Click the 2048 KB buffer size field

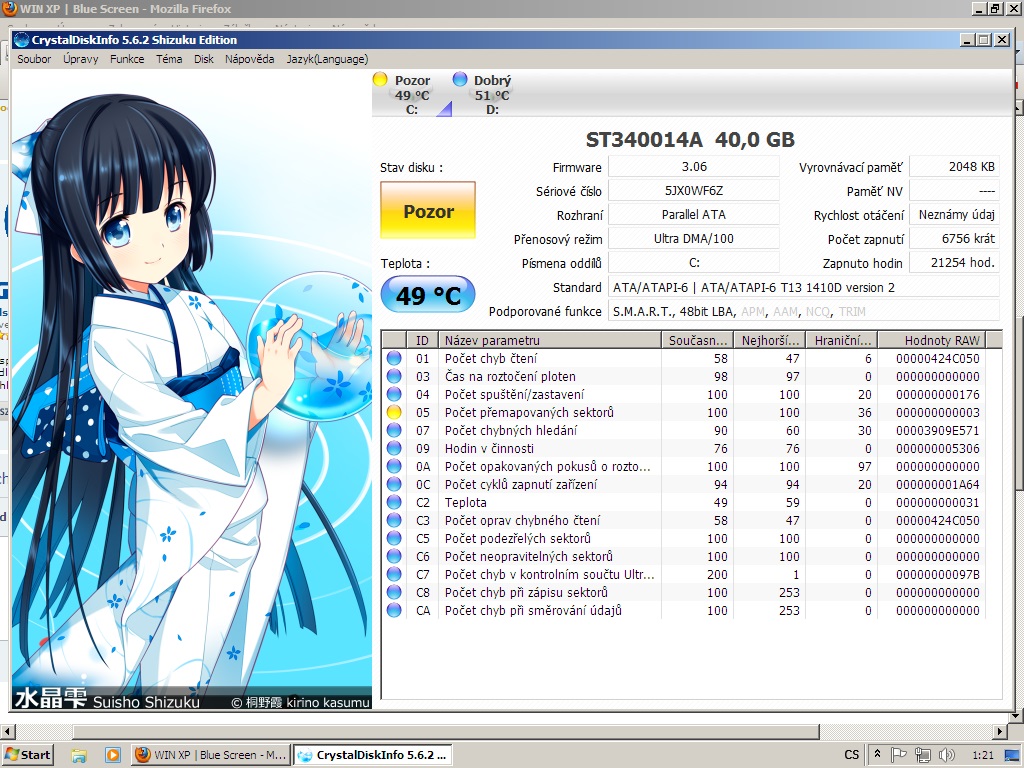click(954, 167)
